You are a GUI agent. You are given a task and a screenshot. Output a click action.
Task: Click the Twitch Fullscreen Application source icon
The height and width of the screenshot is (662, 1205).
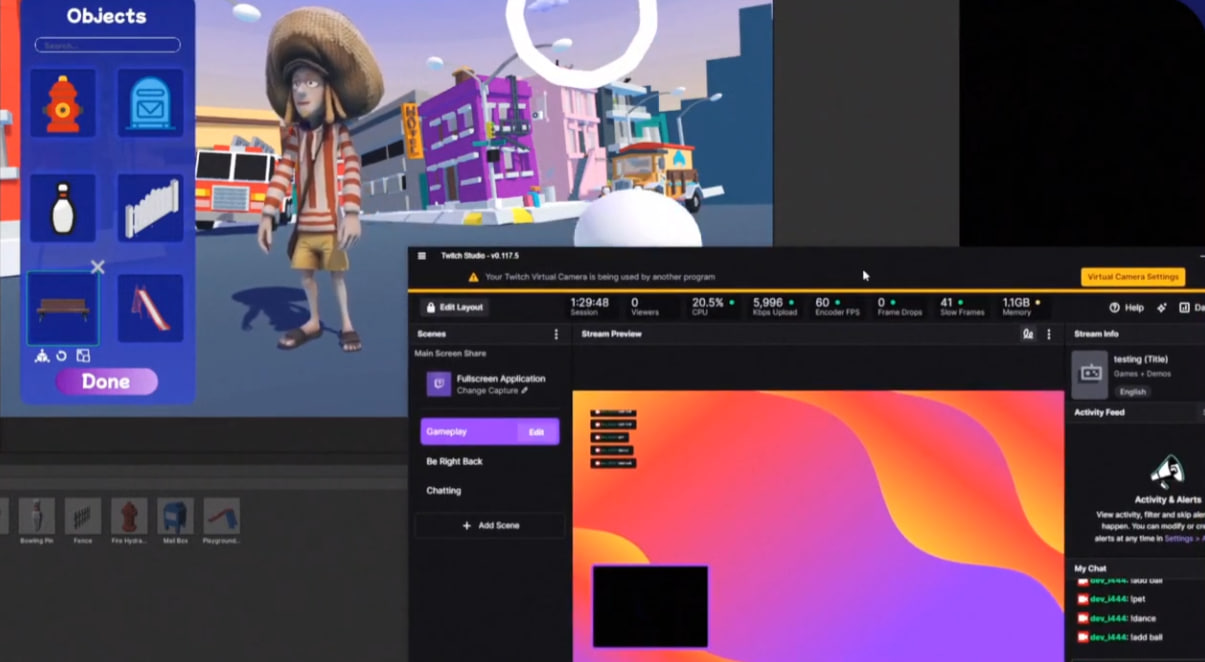[438, 384]
